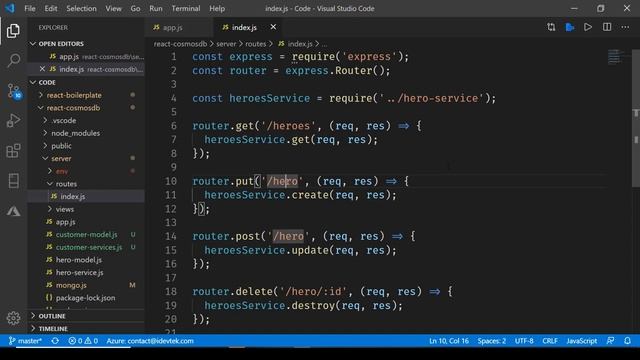This screenshot has height=360, width=640.
Task: Click the master branch indicator
Action: click(25, 341)
